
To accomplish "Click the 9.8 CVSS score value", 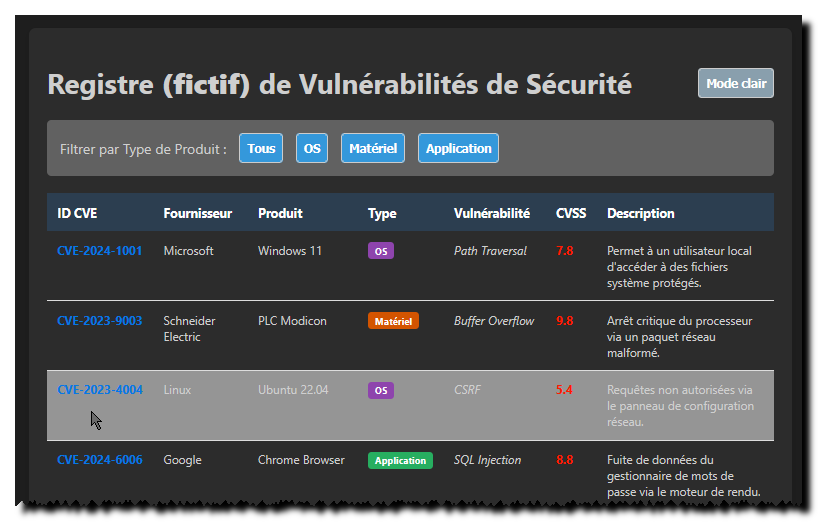I will coord(565,321).
